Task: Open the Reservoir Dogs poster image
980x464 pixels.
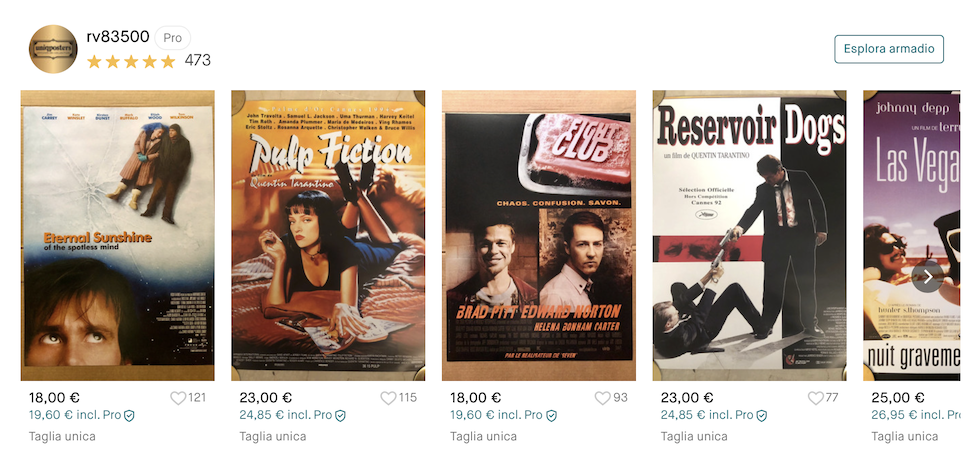Action: point(749,236)
